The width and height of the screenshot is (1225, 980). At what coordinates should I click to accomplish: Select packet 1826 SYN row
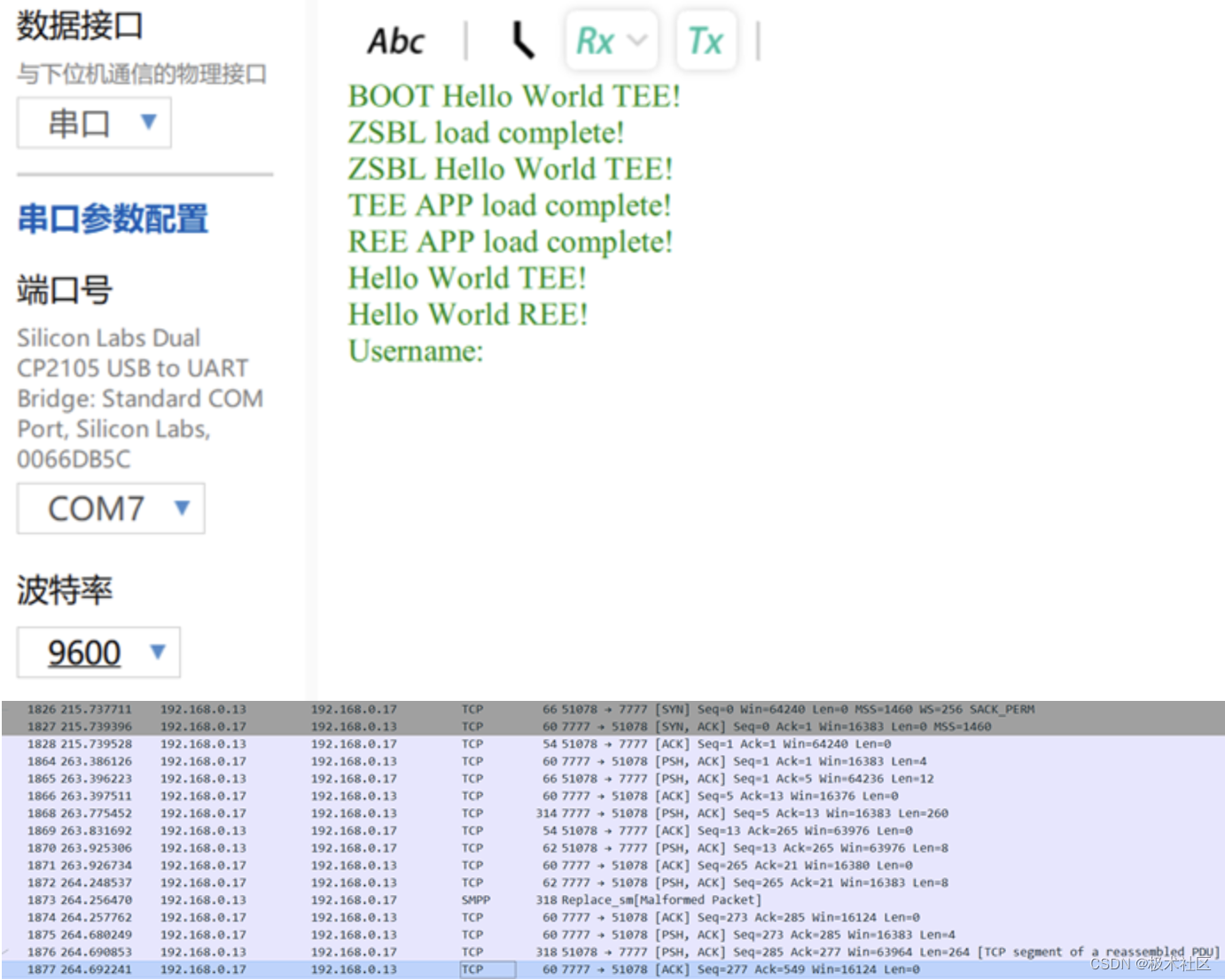[x=612, y=709]
